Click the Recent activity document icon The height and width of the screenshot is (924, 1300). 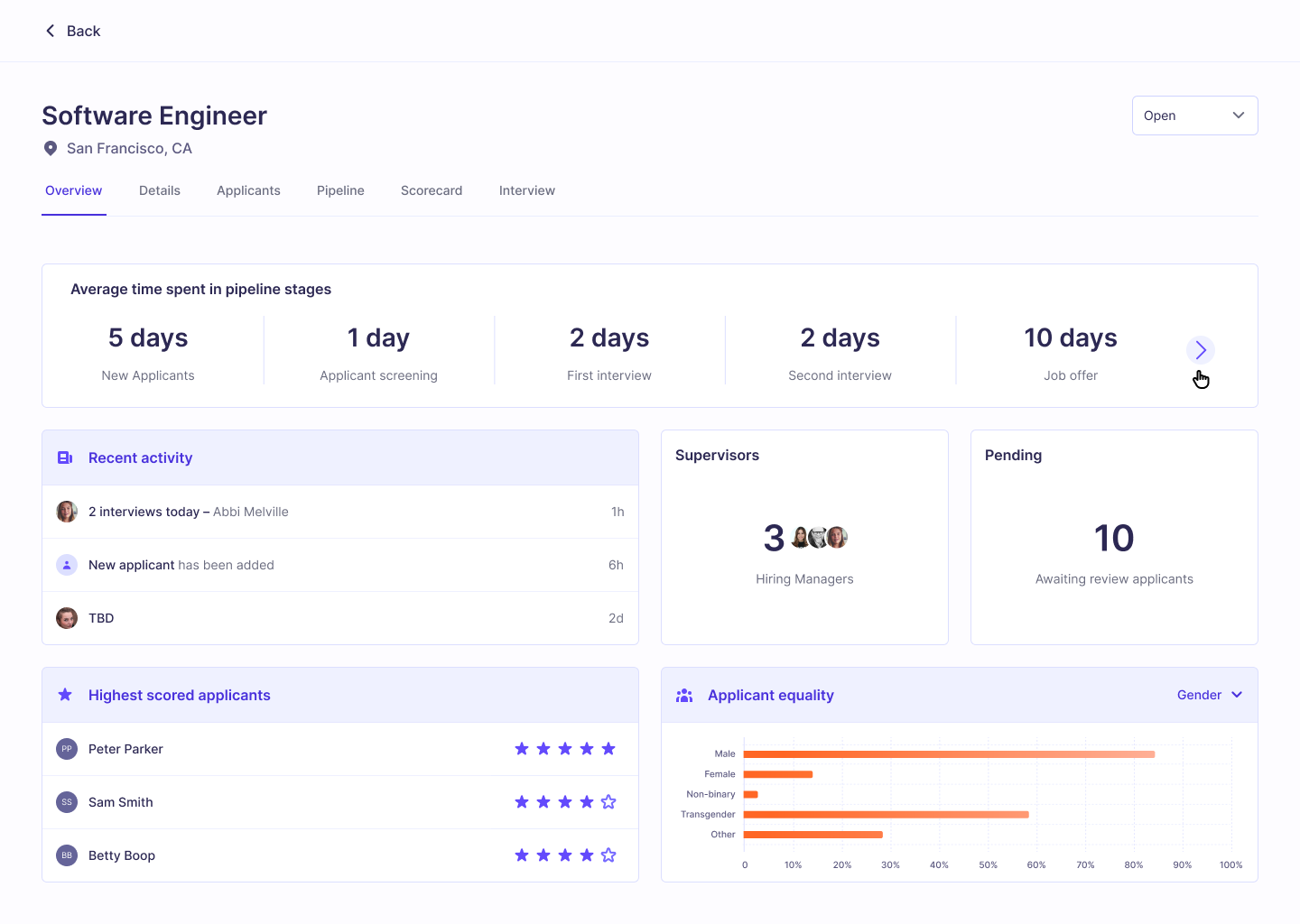pyautogui.click(x=64, y=457)
